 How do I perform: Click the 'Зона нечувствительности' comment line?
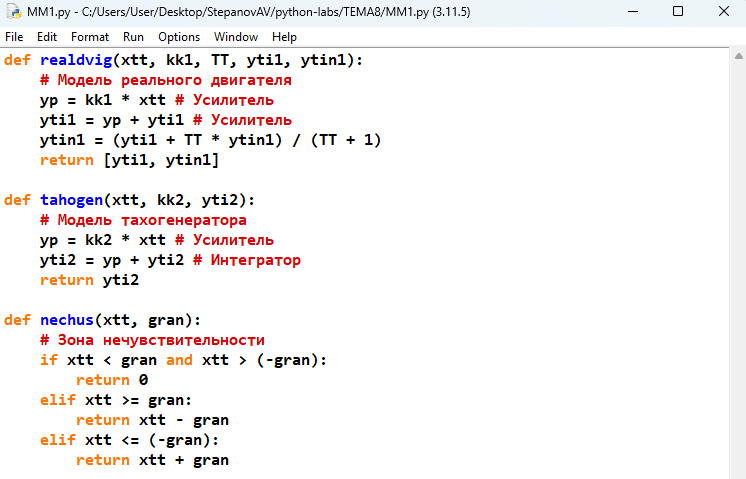[152, 340]
